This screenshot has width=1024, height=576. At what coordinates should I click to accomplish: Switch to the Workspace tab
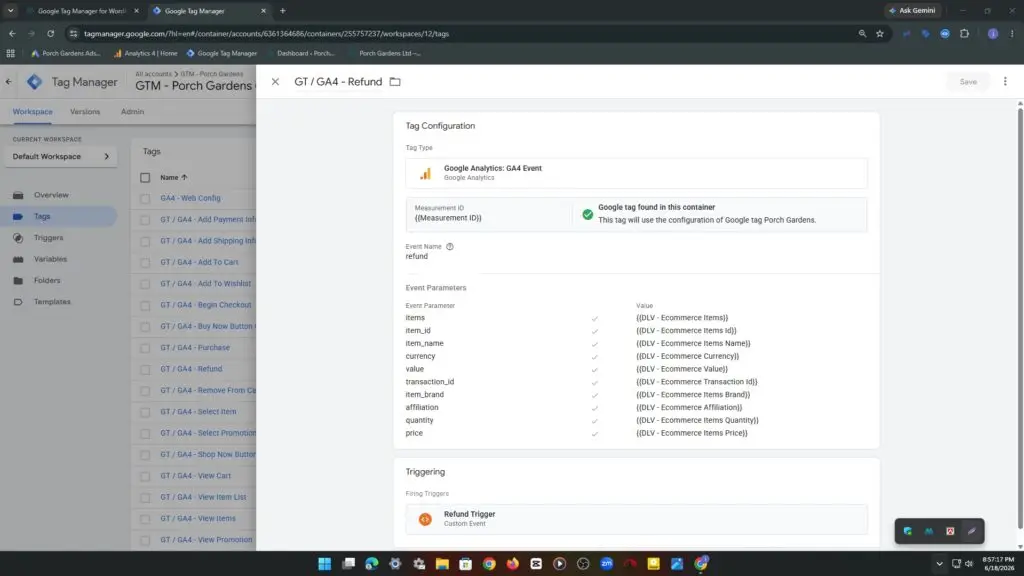tap(33, 112)
